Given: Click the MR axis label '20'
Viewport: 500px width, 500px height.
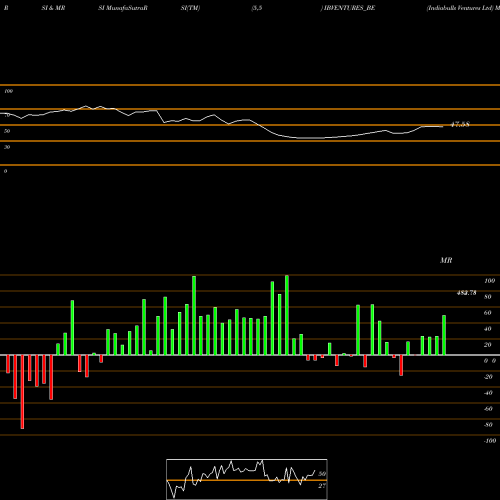Looking at the screenshot, I should [488, 345].
